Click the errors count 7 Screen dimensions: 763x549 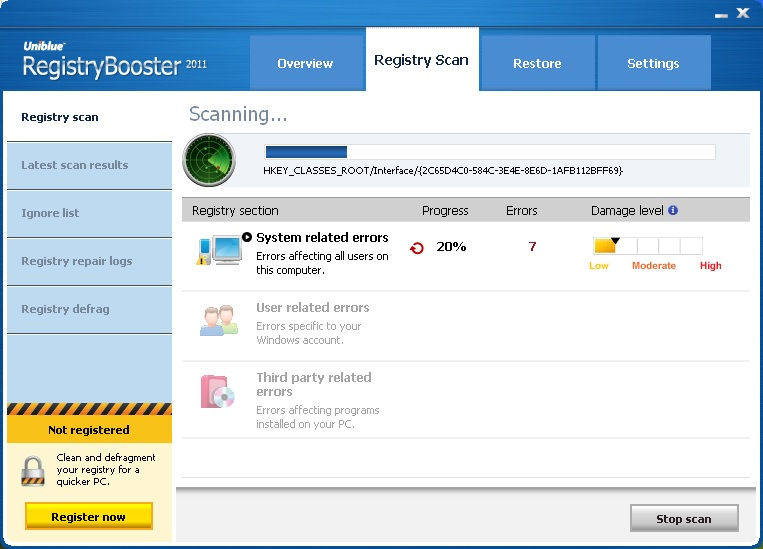(532, 247)
